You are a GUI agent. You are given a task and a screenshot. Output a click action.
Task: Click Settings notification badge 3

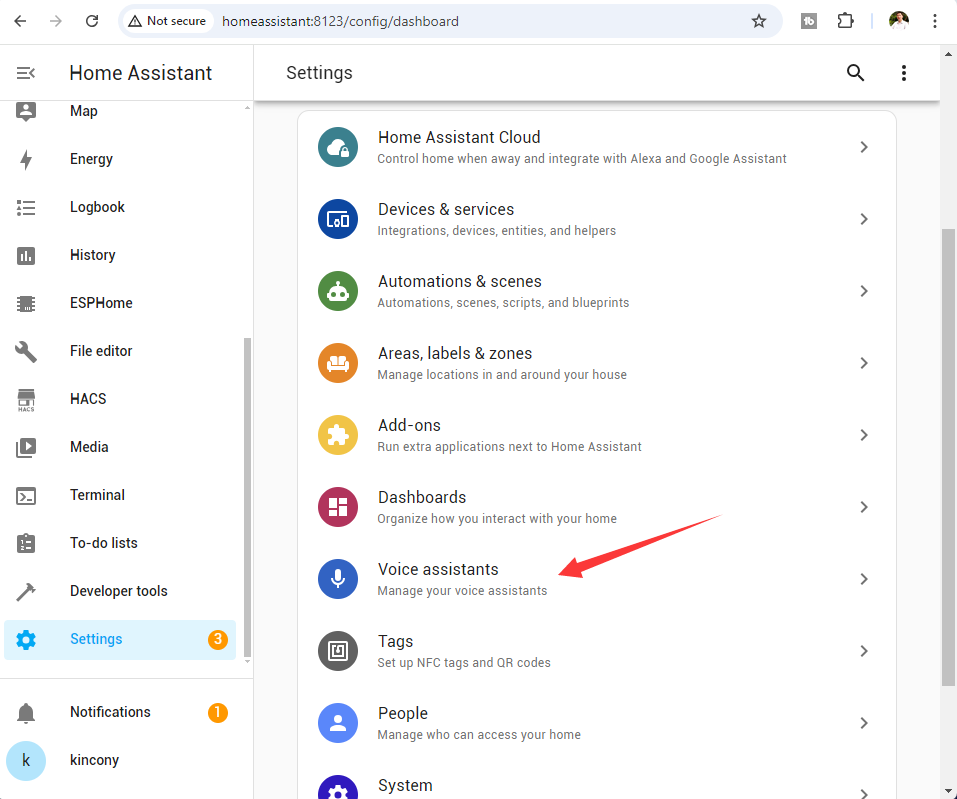click(x=217, y=640)
